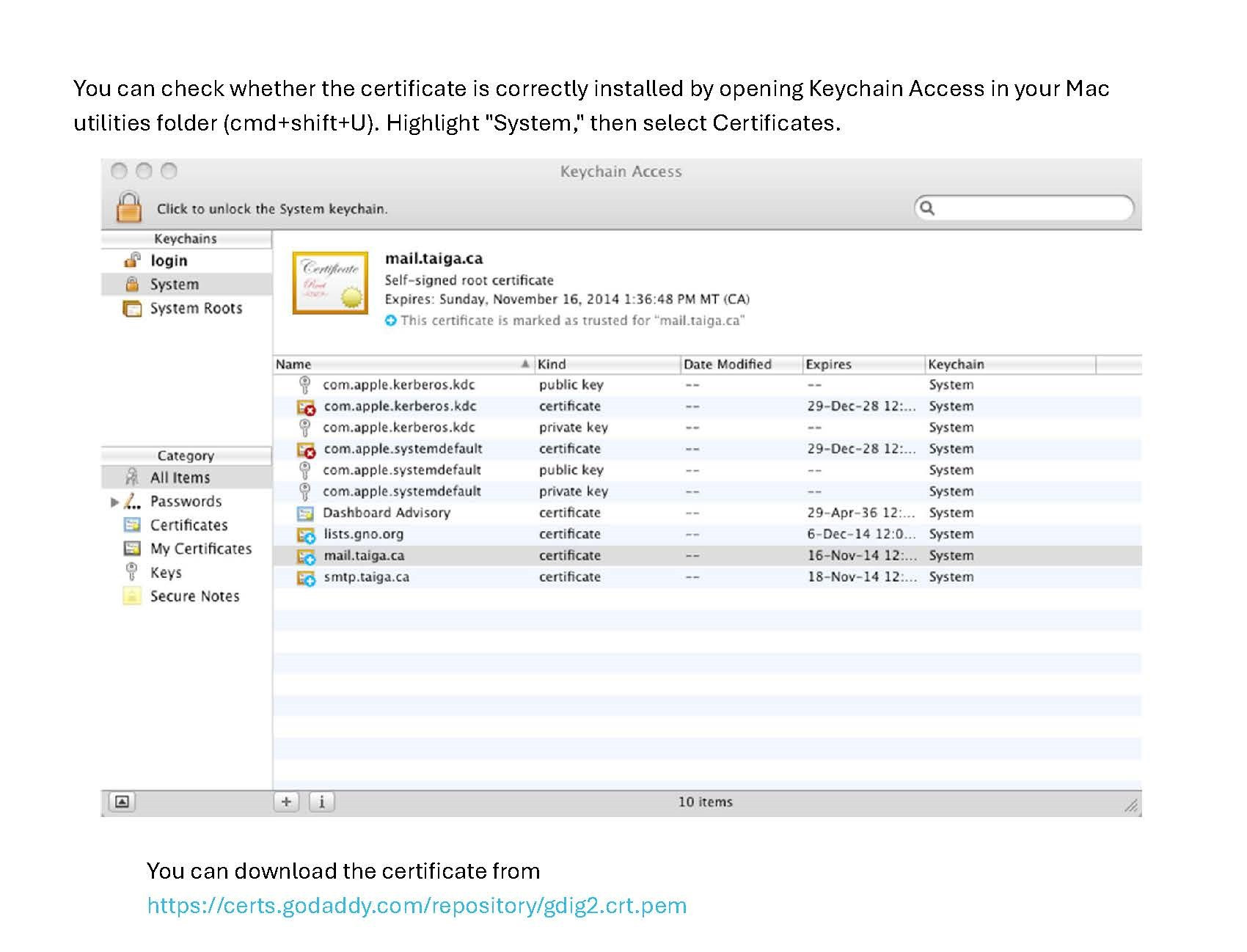Select the lists.gno.org certificate icon

coord(305,535)
